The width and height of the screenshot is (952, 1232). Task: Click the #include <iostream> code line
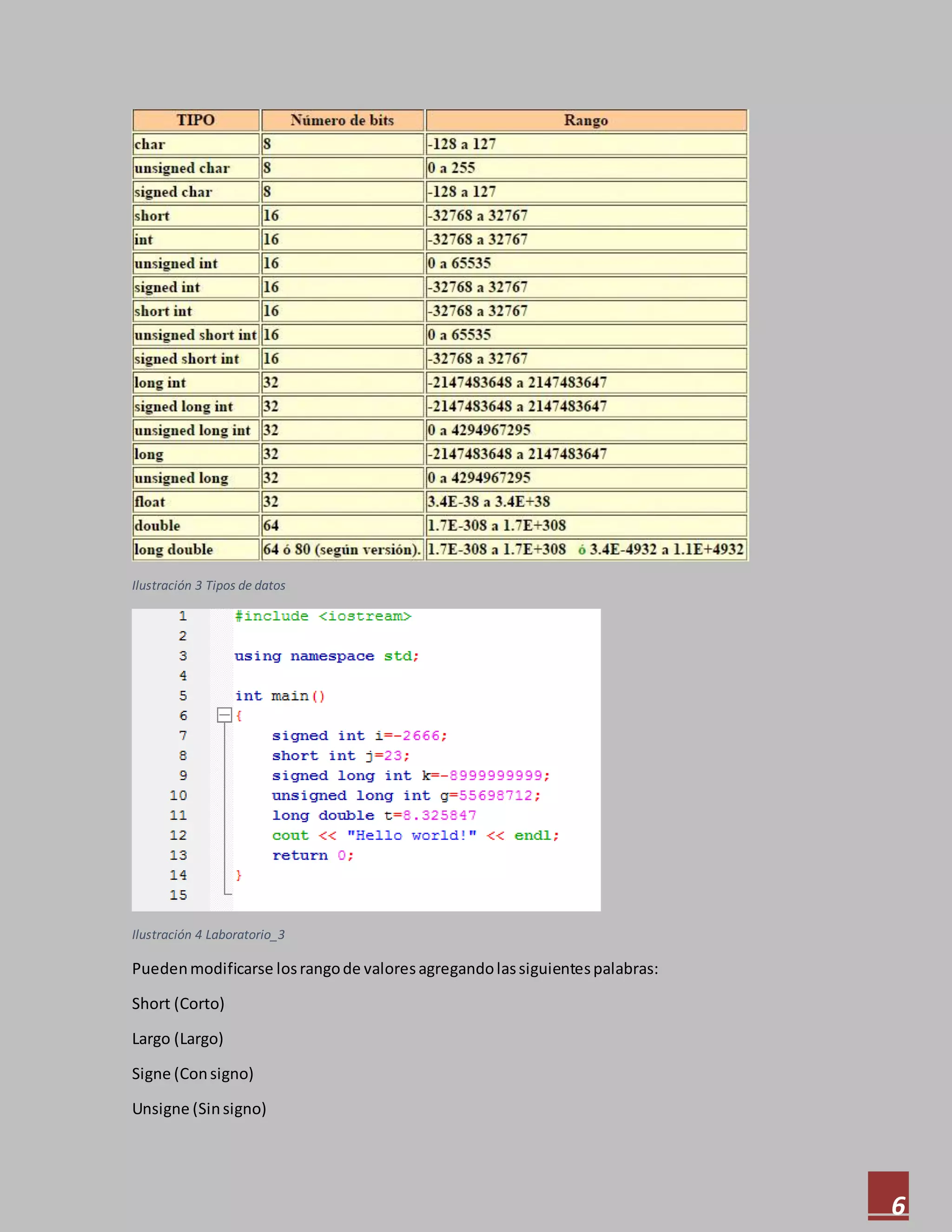pos(323,616)
